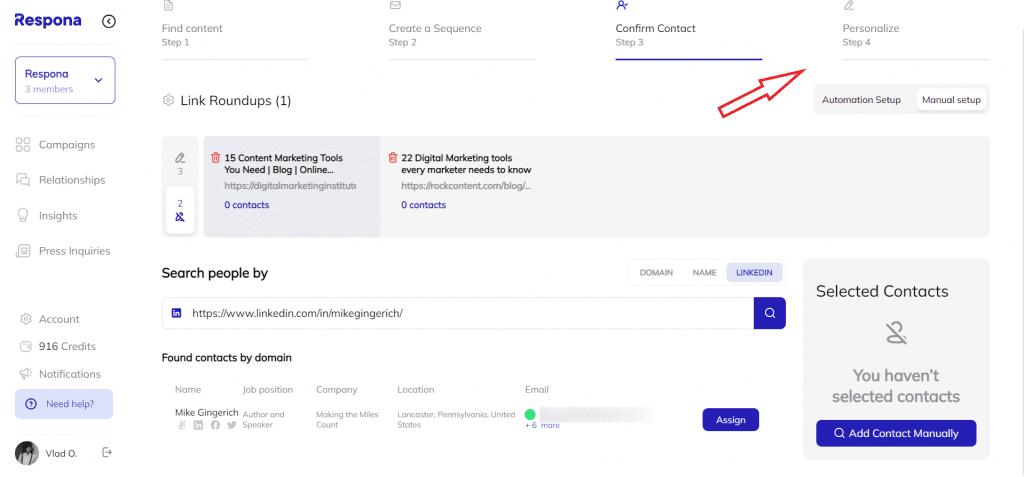The width and height of the screenshot is (1024, 477).
Task: Open Mike Gingerich's LinkedIn profile icon
Action: 199,425
